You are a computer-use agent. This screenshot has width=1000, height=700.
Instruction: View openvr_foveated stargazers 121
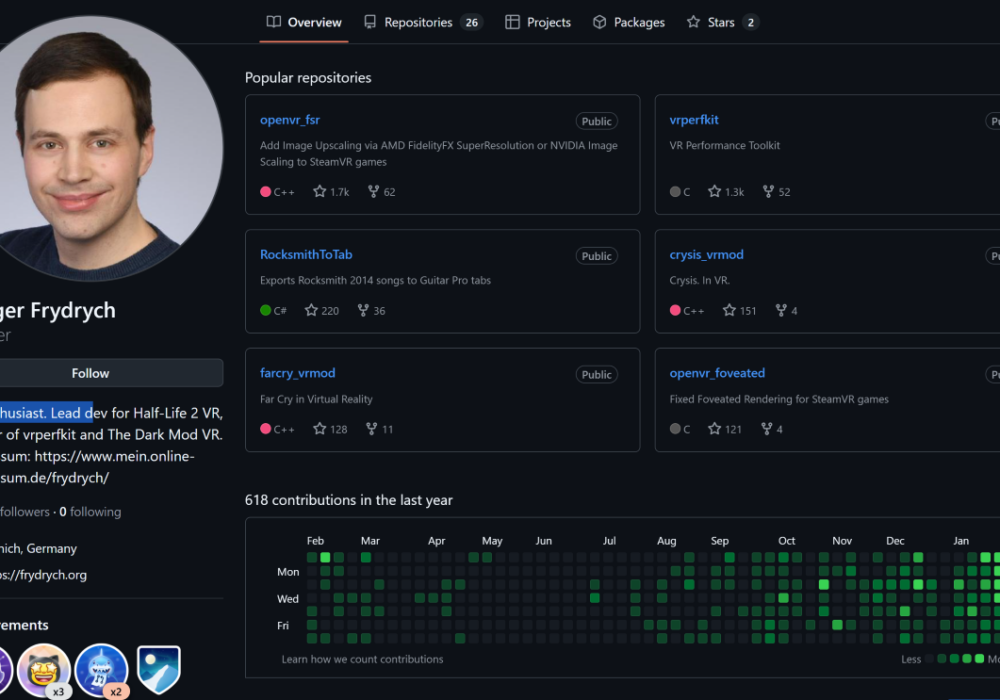click(x=725, y=429)
